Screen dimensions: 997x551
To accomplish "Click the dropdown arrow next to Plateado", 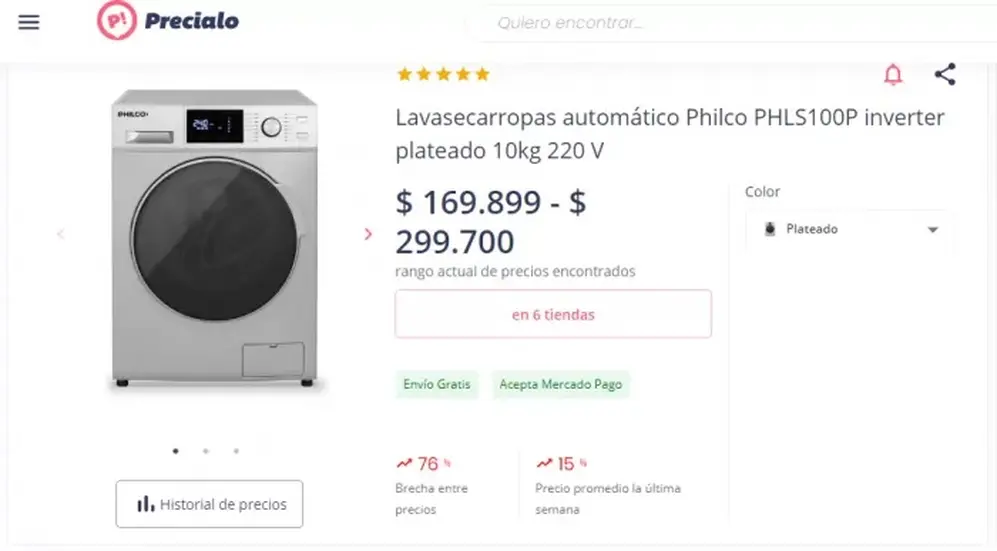I will tap(933, 229).
